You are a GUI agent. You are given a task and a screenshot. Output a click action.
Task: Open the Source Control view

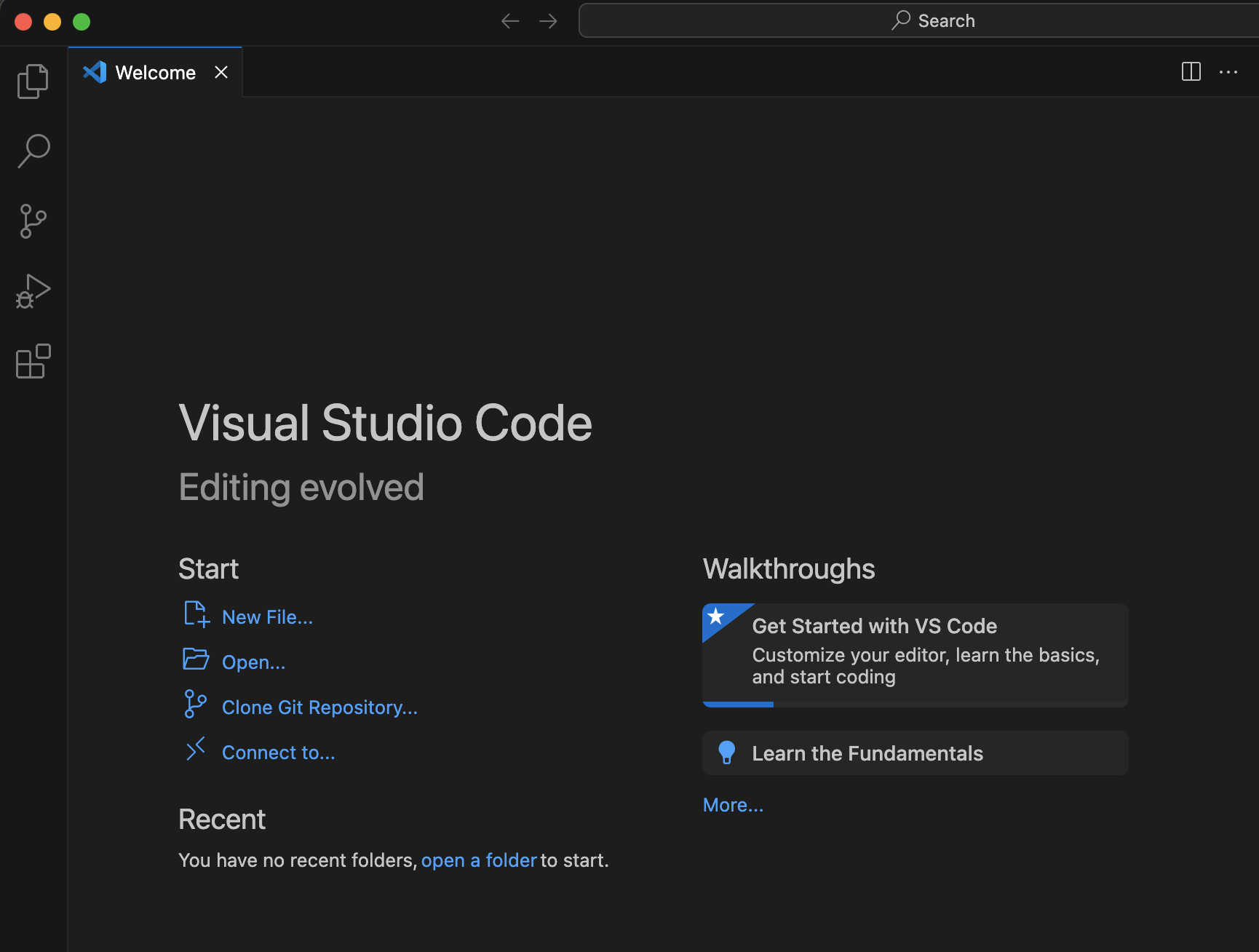pyautogui.click(x=33, y=221)
